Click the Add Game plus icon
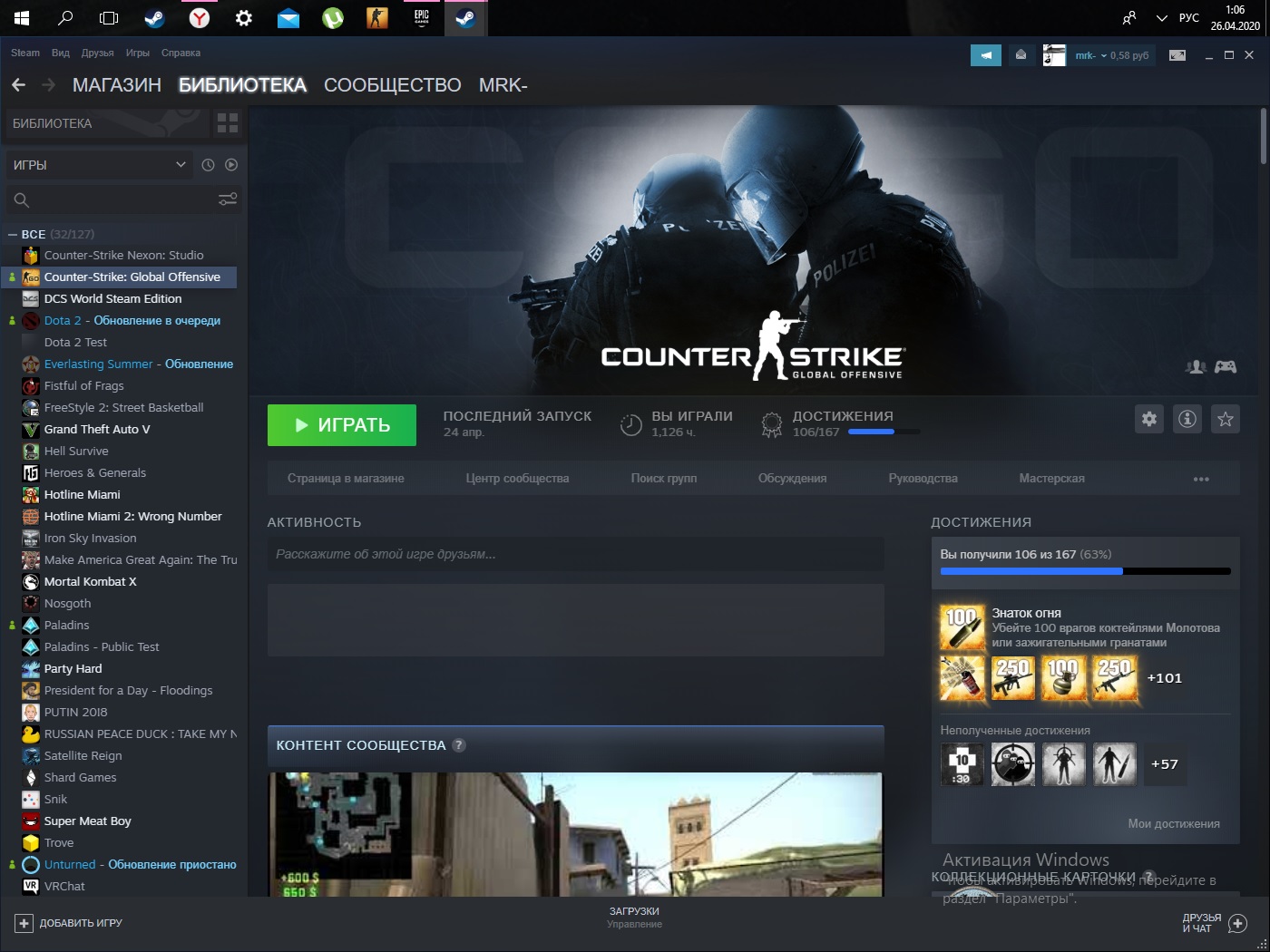The image size is (1270, 952). [x=24, y=923]
